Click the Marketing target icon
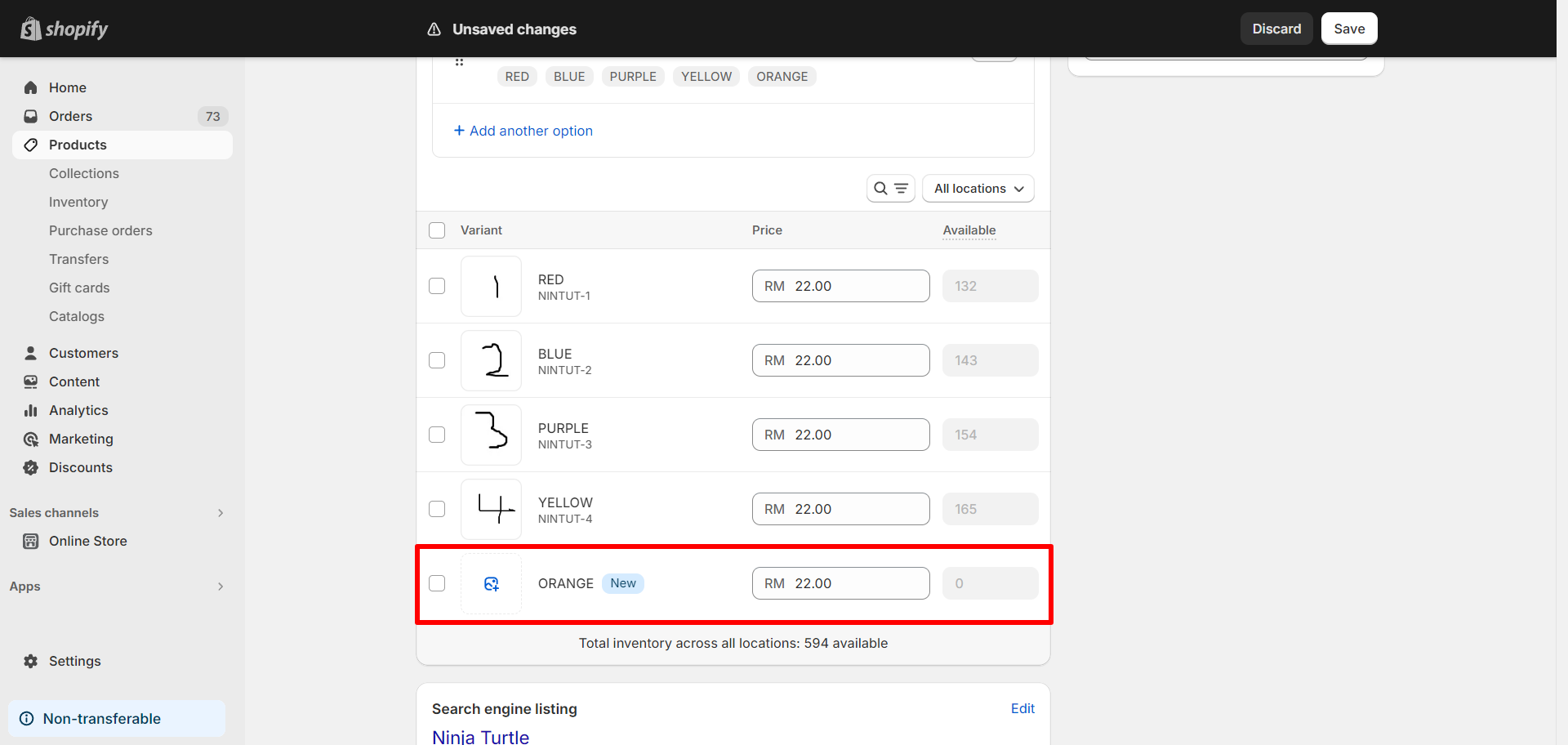1568x745 pixels. click(31, 439)
